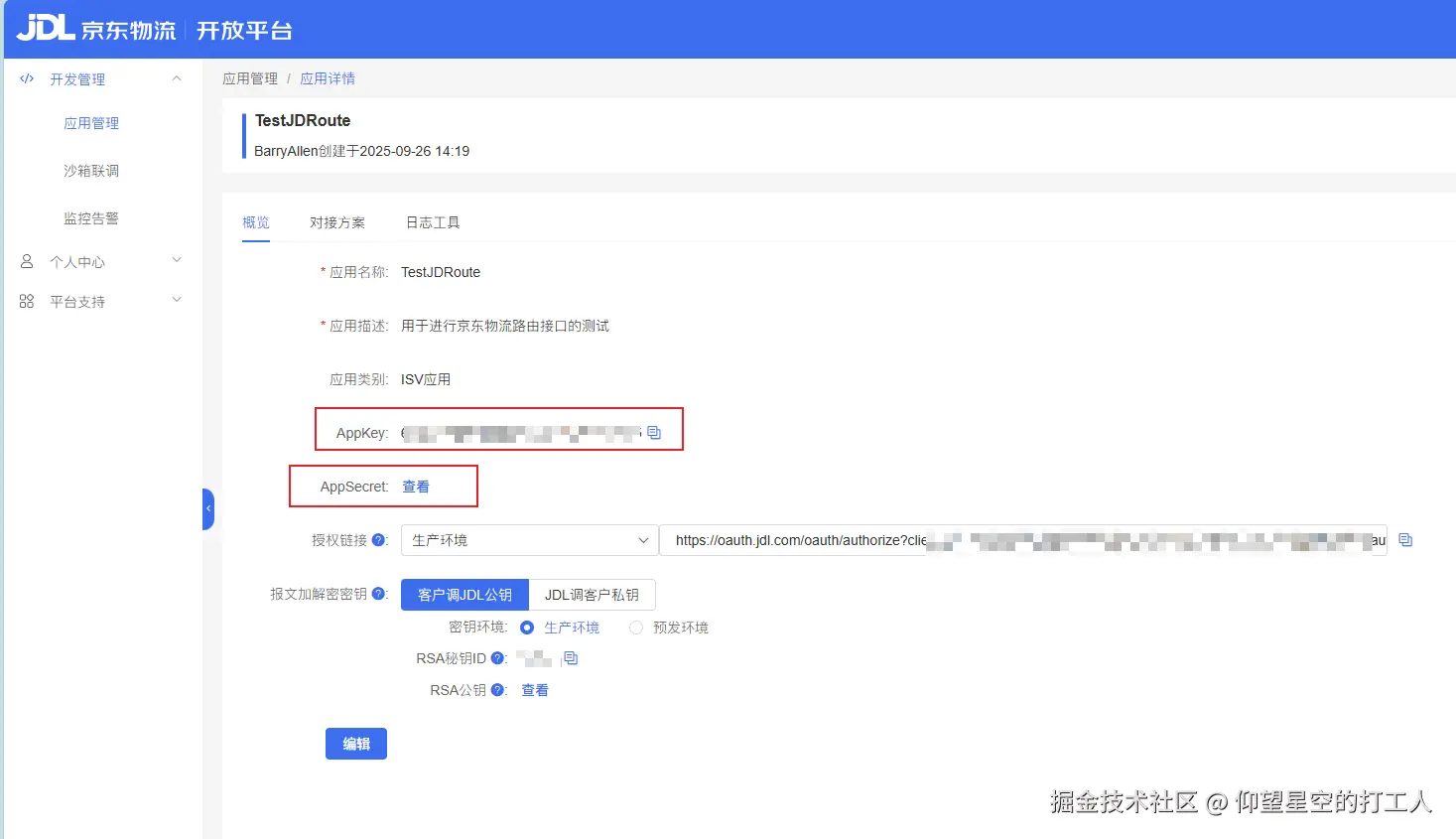
Task: Click the TestJDRoute application title
Action: pyautogui.click(x=303, y=120)
